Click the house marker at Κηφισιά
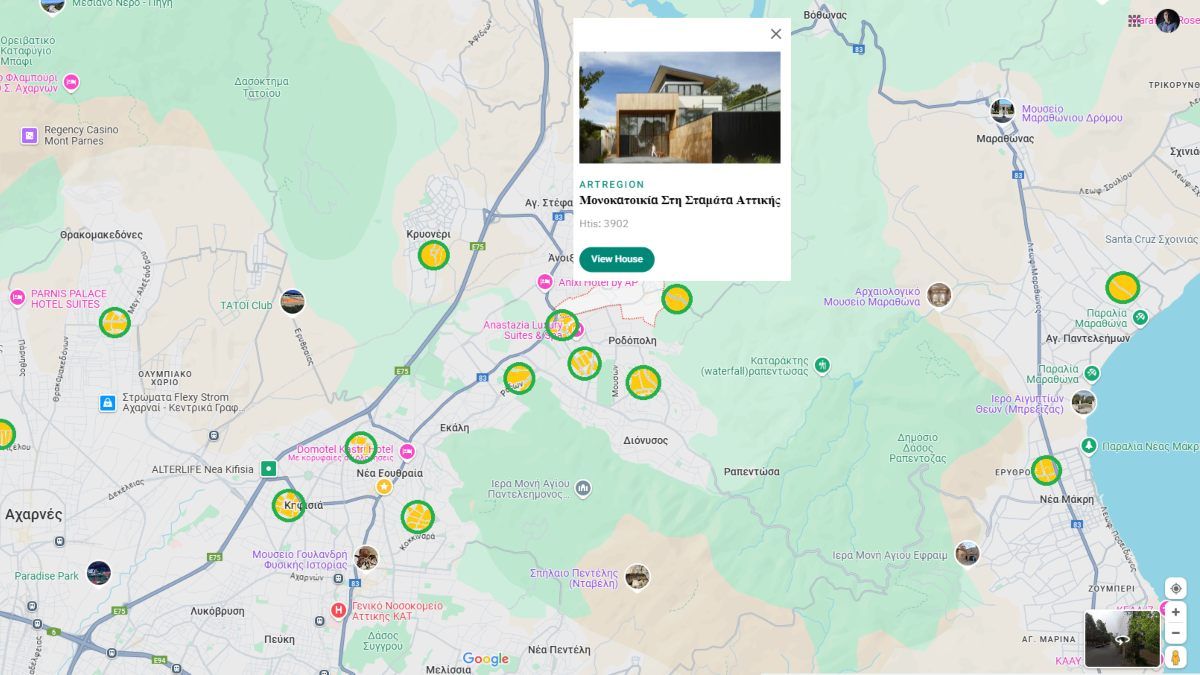 tap(289, 505)
